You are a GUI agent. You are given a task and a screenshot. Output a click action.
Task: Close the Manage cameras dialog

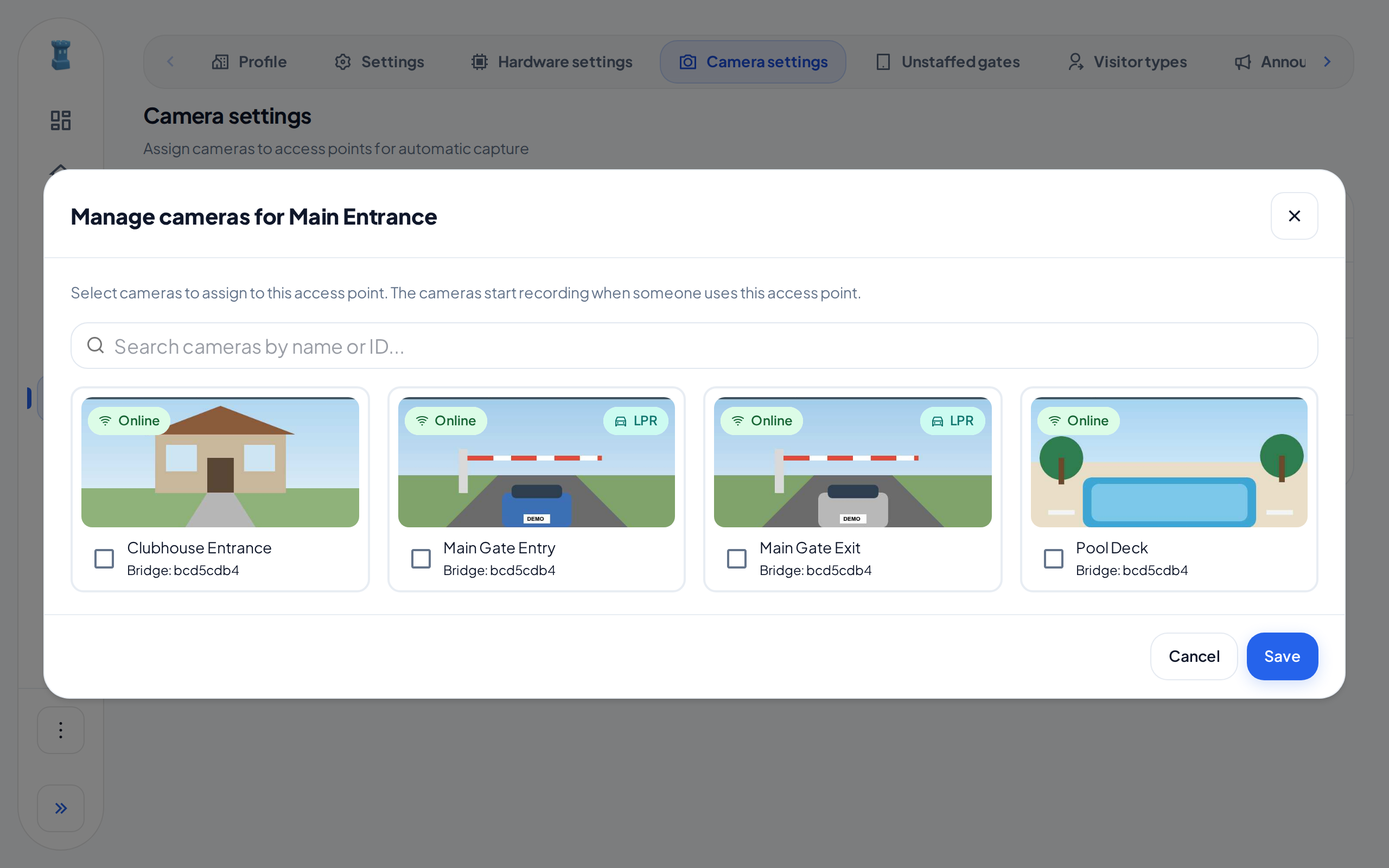1294,216
